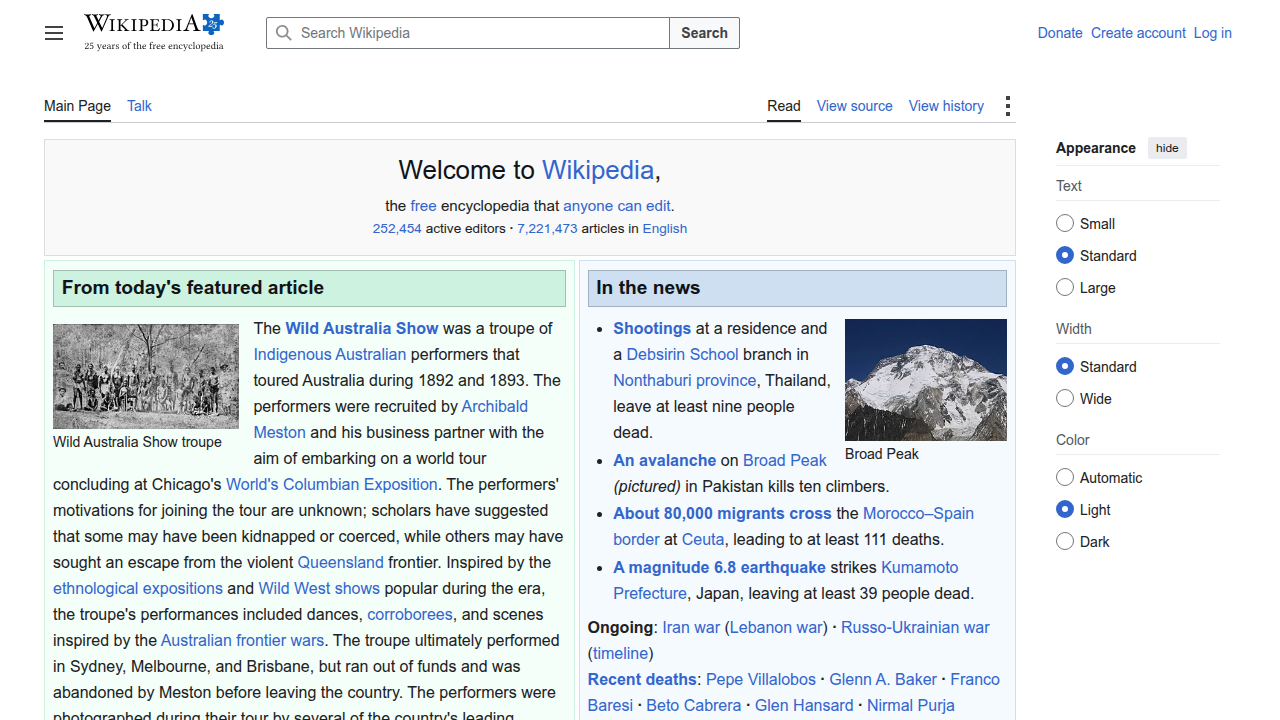Open the Main Page tab

[77, 106]
